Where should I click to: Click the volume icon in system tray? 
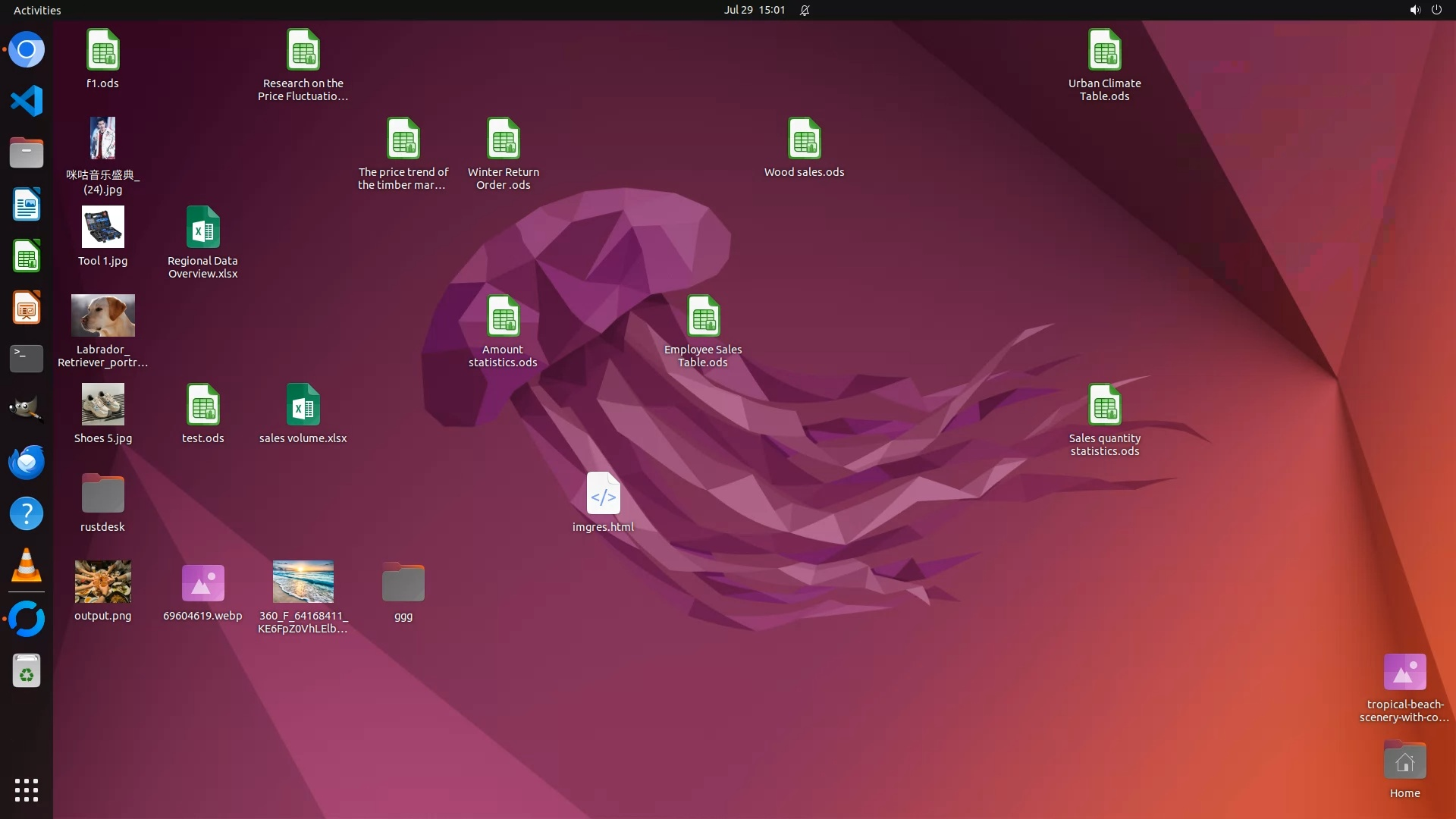[x=1414, y=10]
